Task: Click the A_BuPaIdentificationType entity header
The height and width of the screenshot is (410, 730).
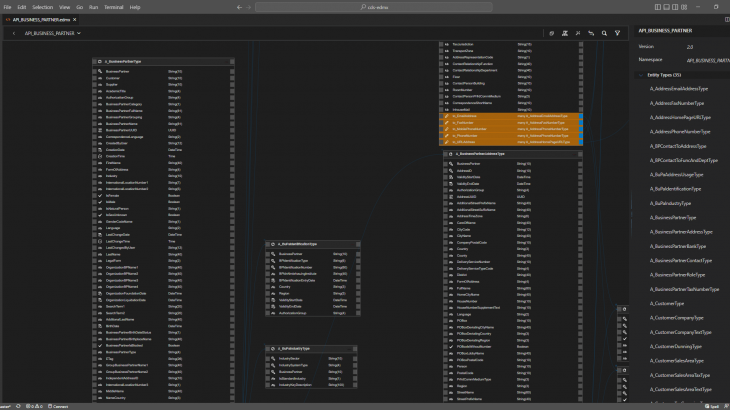Action: 312,244
